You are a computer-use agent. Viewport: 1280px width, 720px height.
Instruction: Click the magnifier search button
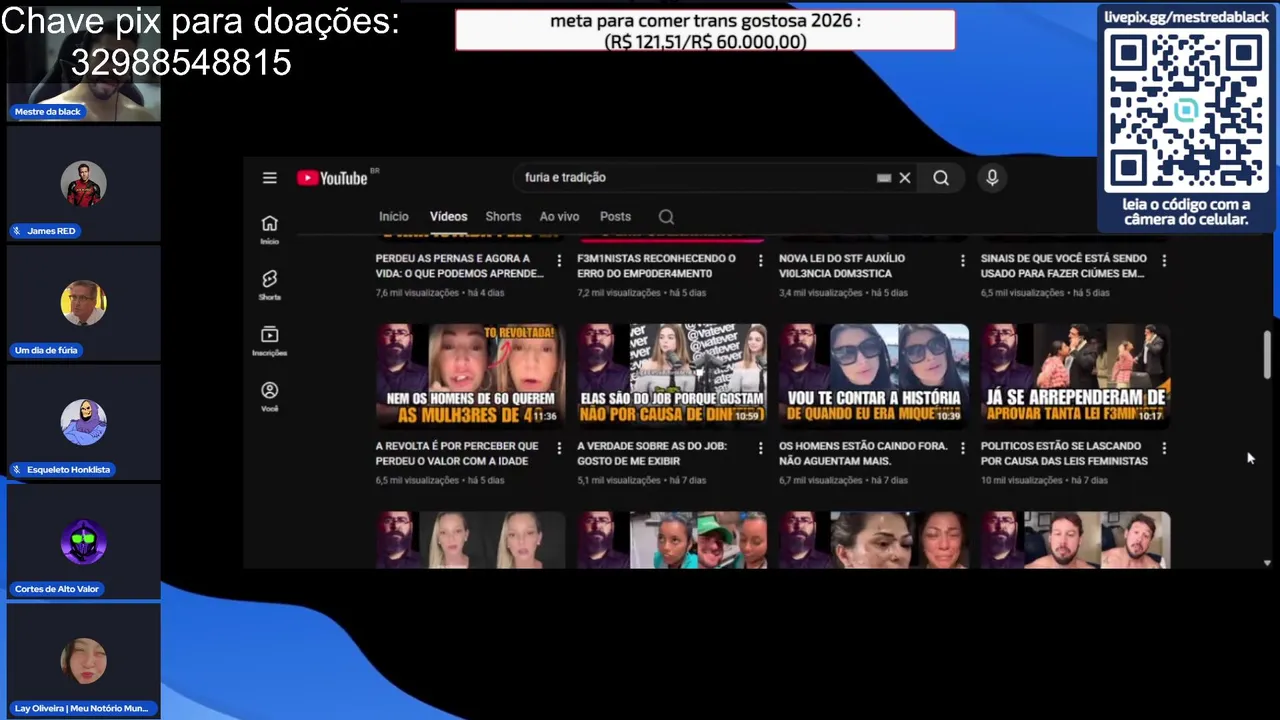941,178
